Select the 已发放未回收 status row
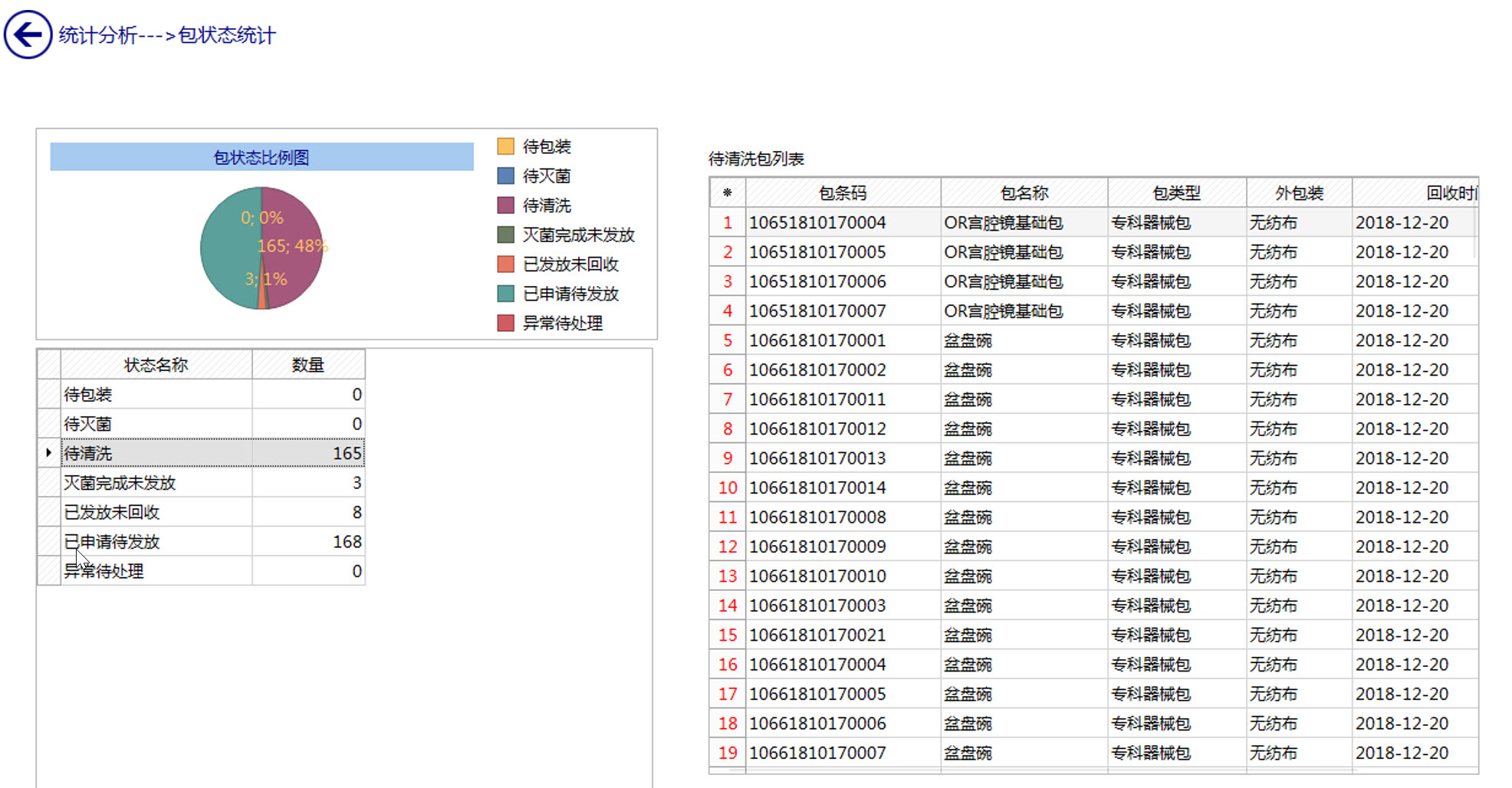This screenshot has width=1512, height=788. pos(156,512)
